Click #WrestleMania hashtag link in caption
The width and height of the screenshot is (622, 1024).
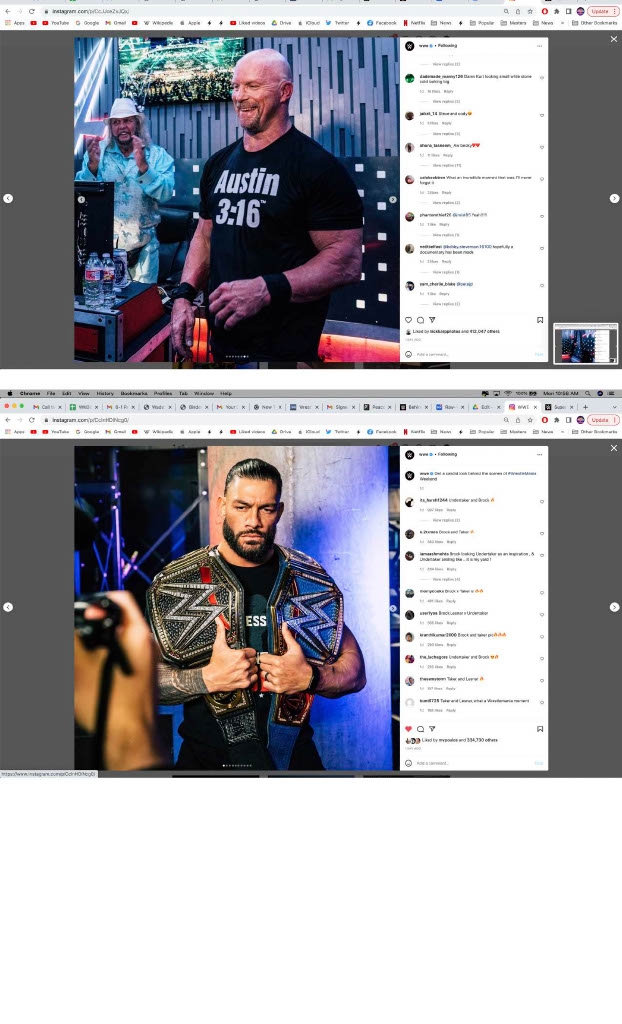point(522,473)
